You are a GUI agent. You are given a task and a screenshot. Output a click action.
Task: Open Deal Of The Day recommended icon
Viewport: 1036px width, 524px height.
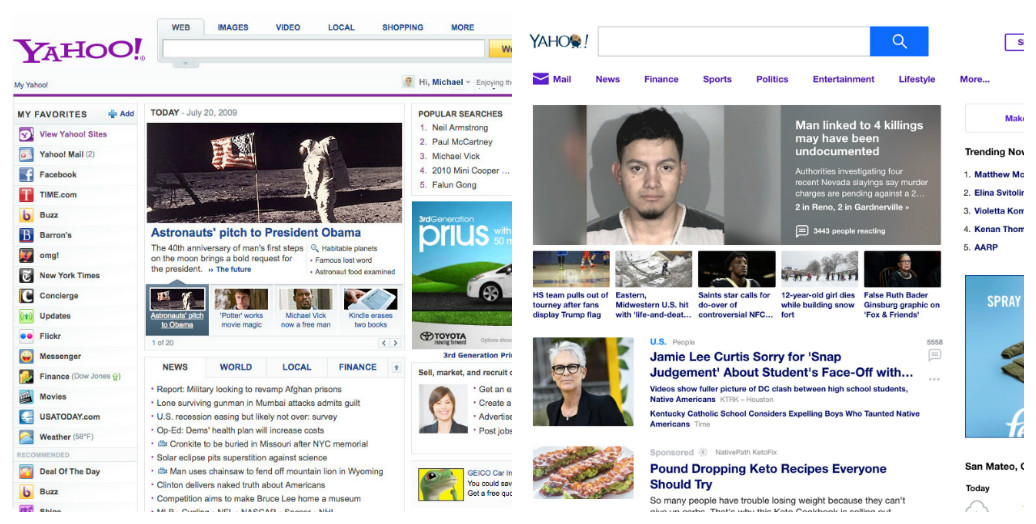(26, 472)
